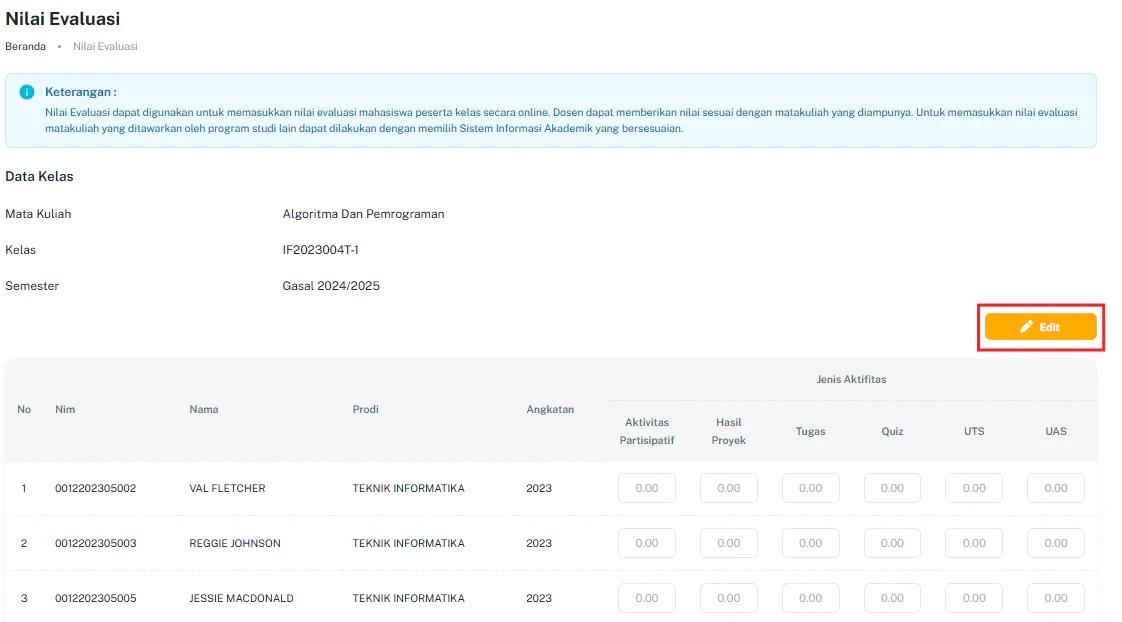Image resolution: width=1122 pixels, height=622 pixels.
Task: Select NIM 0012202305002
Action: click(96, 488)
